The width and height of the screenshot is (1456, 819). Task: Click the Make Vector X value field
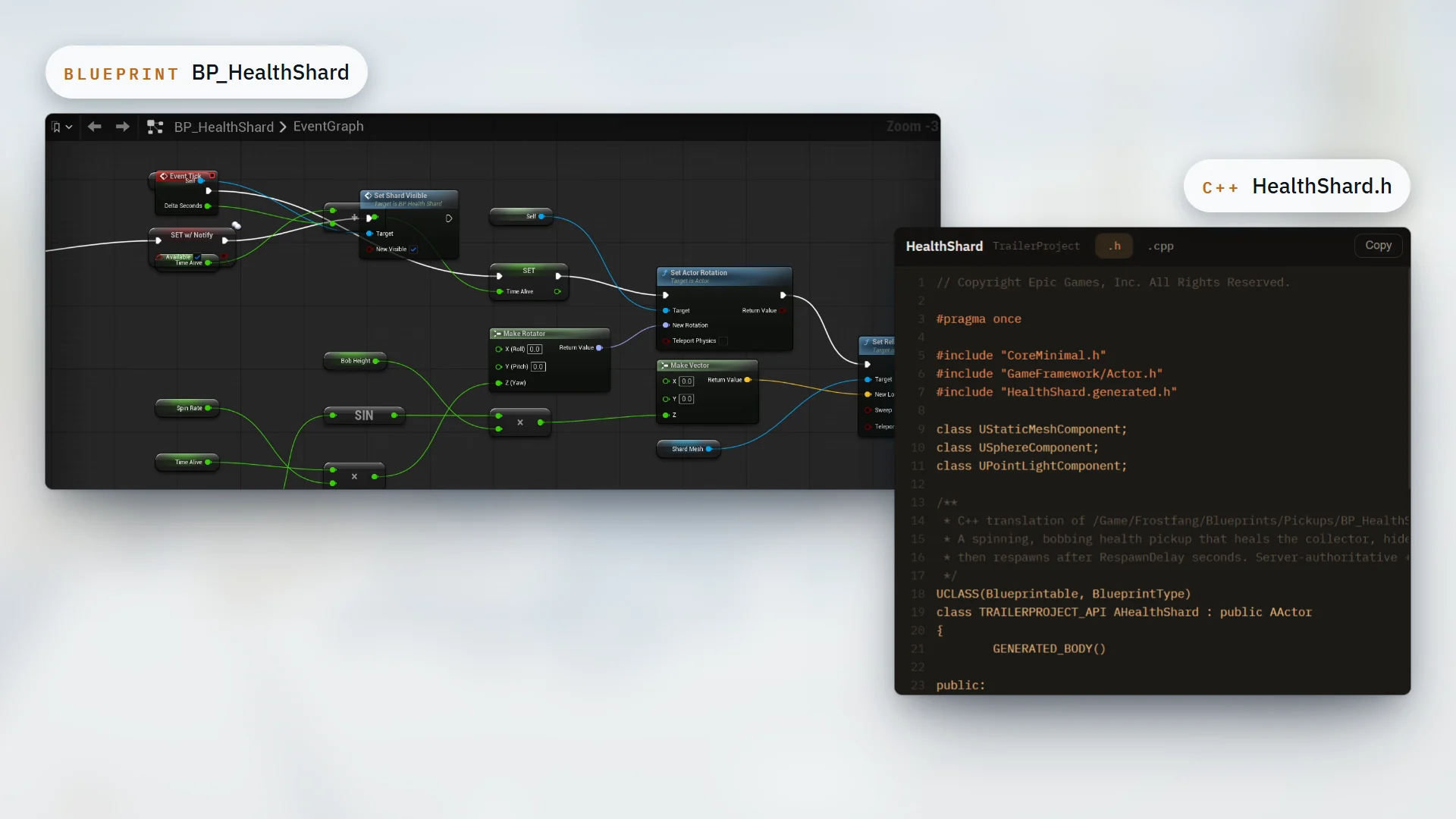[686, 381]
